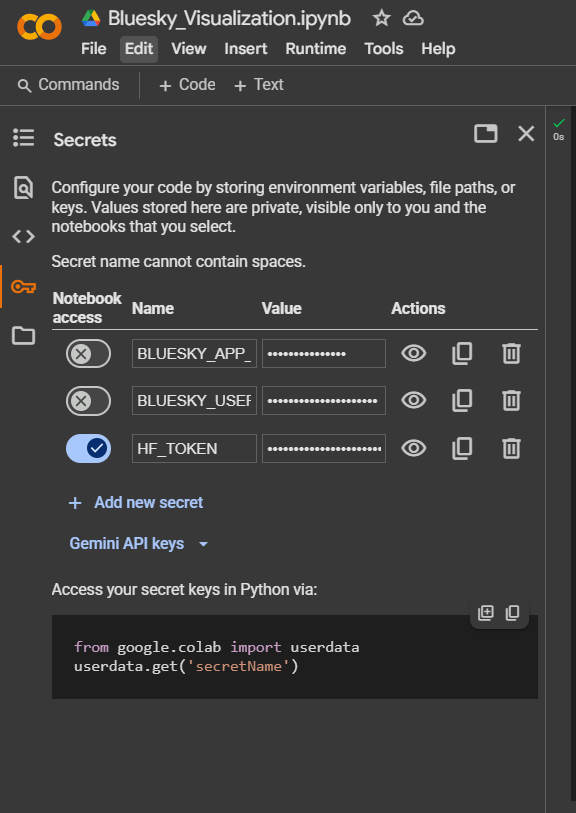Image resolution: width=576 pixels, height=813 pixels.
Task: Add a new Code cell
Action: click(187, 85)
